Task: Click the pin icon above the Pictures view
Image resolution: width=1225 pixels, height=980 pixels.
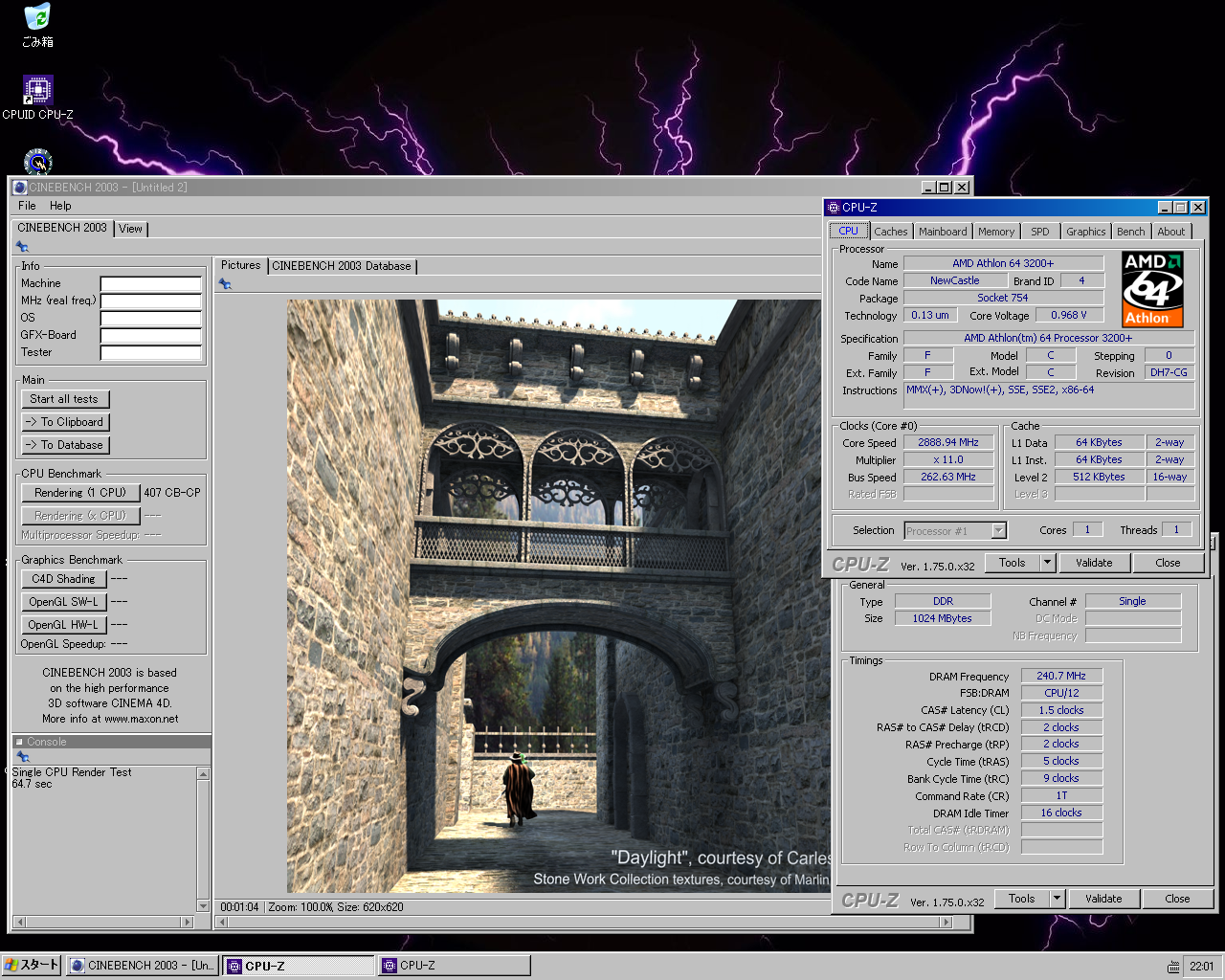Action: (x=225, y=284)
